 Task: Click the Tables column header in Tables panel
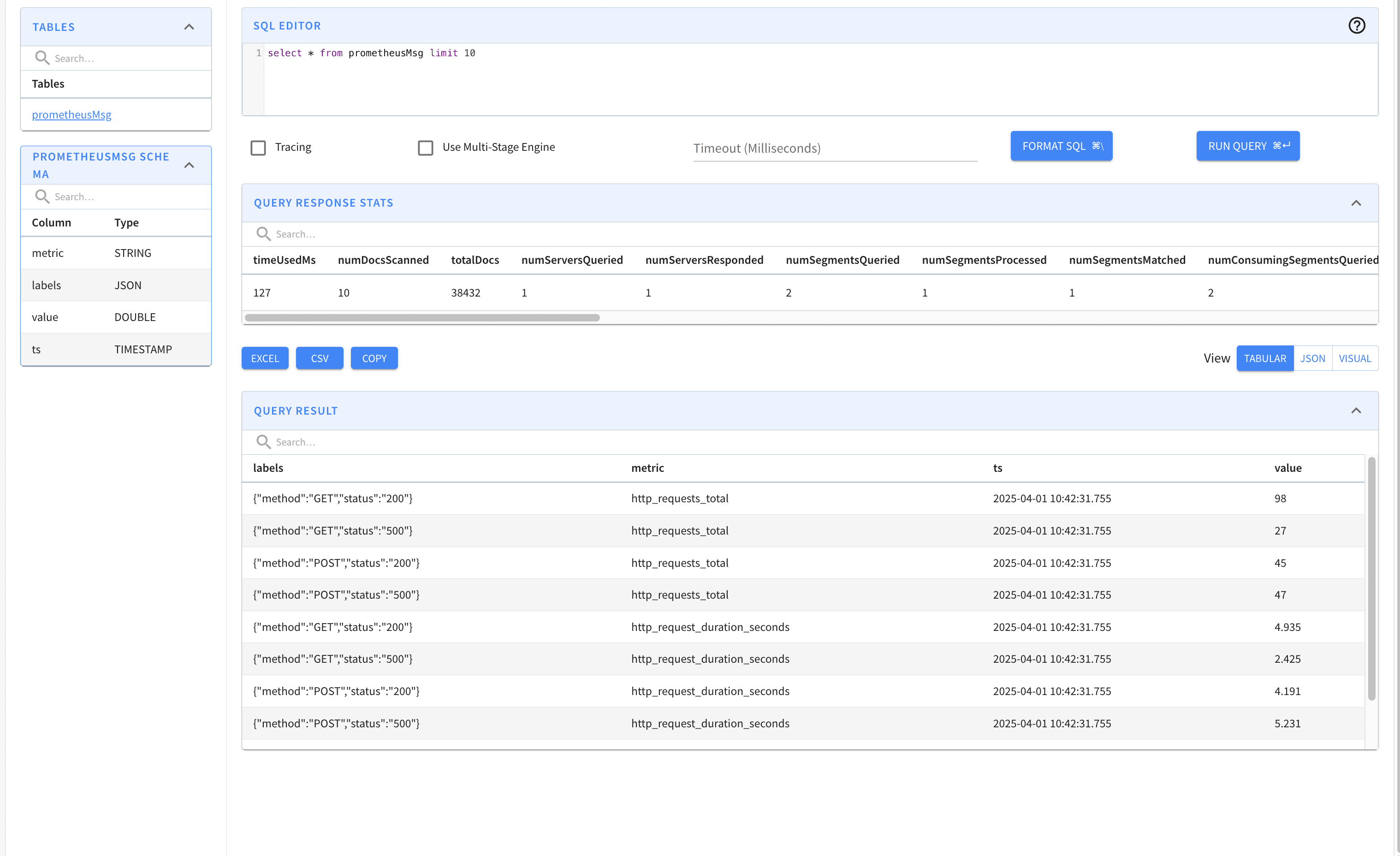(x=48, y=83)
